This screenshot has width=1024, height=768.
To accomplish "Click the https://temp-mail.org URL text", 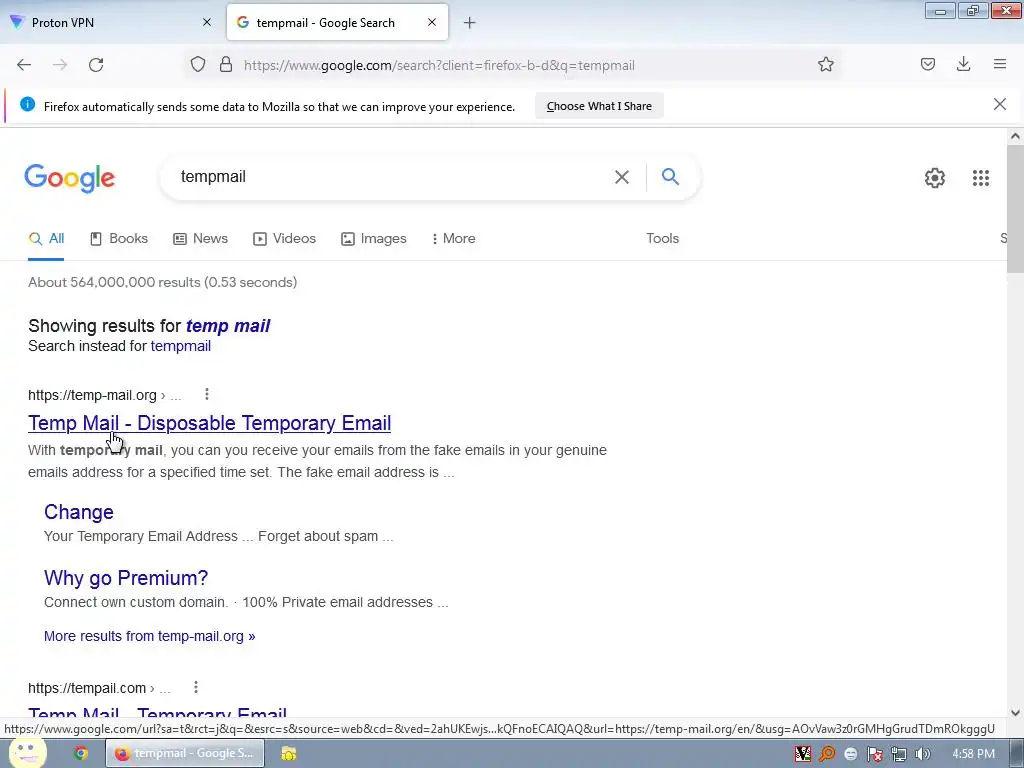I will click(92, 395).
